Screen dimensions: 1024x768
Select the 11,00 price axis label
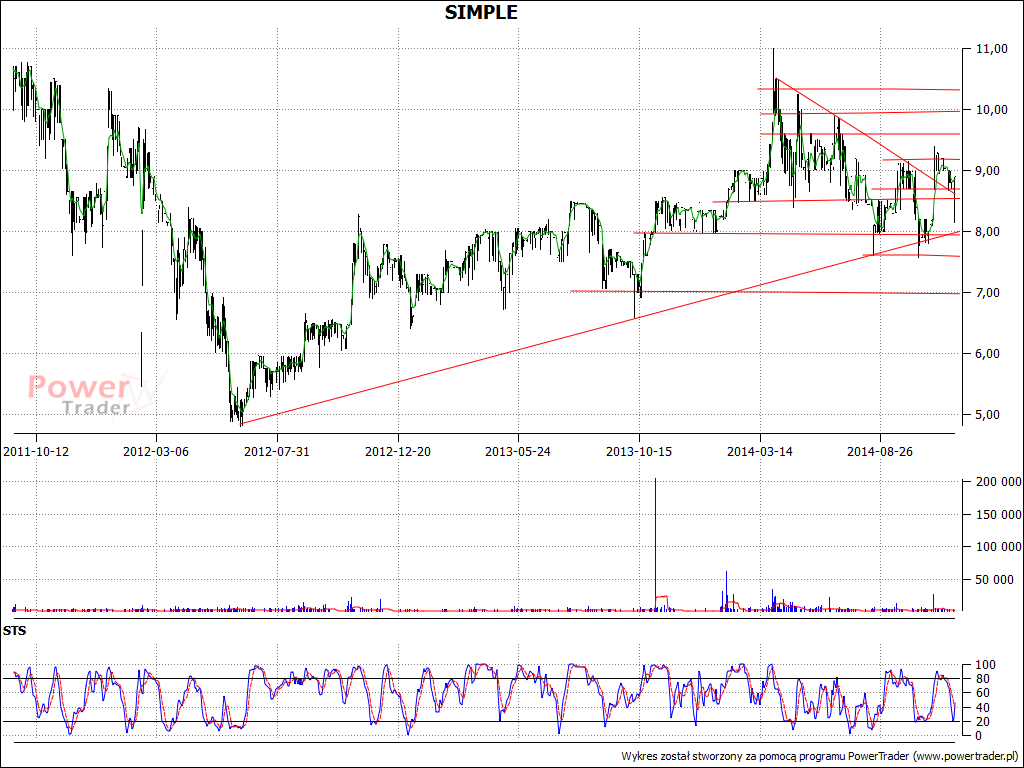pyautogui.click(x=991, y=49)
